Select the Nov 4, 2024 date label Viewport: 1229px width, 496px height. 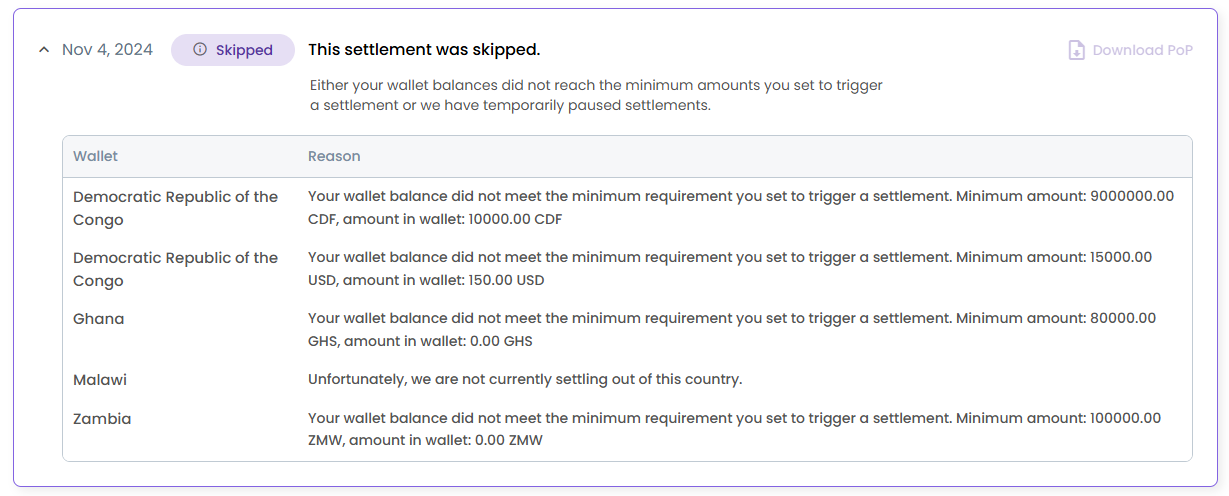(107, 50)
